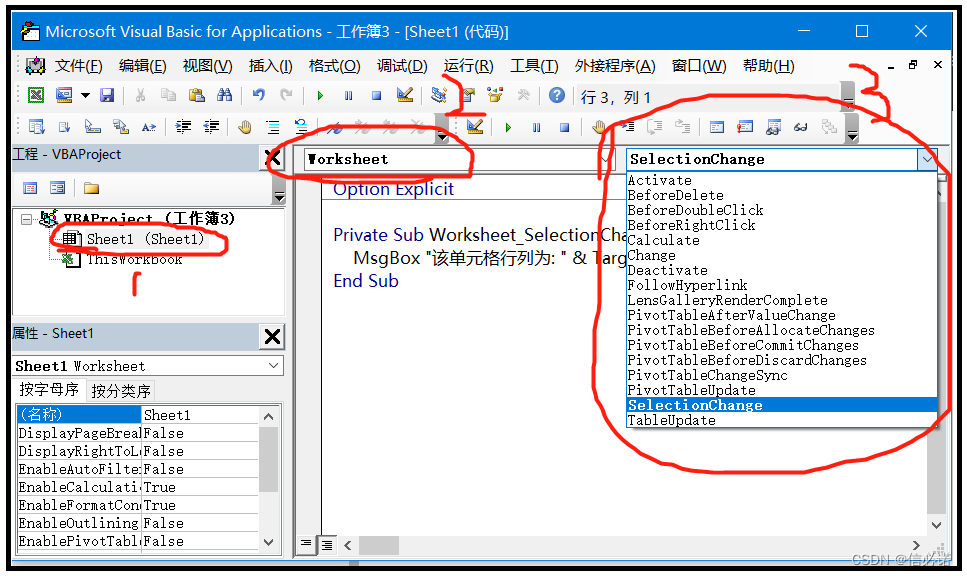Click the Indent icon in the Edit toolbar

(183, 127)
